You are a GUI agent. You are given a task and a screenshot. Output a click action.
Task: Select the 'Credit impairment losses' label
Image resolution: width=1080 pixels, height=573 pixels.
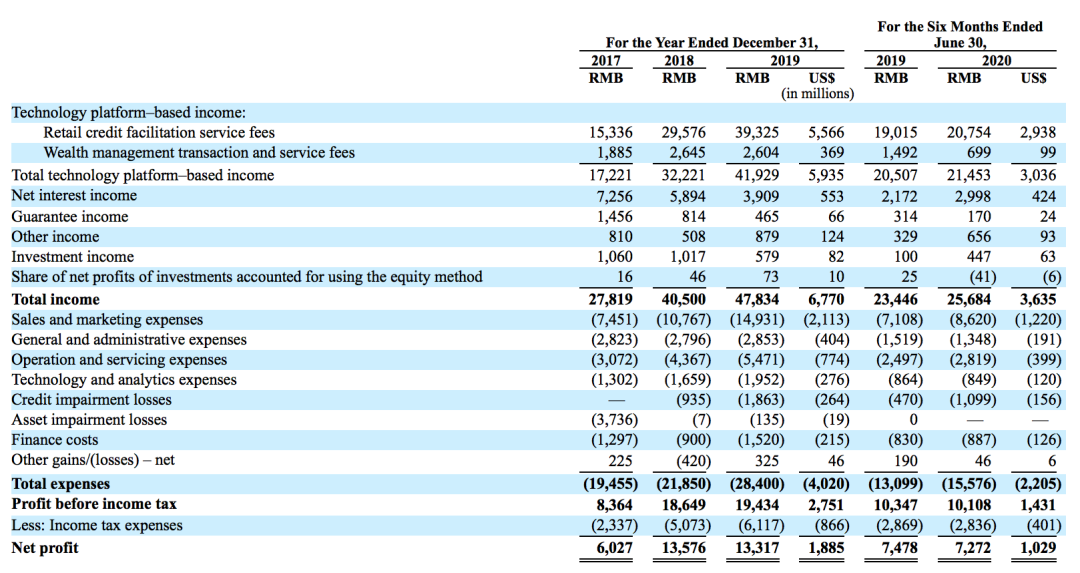(x=92, y=399)
